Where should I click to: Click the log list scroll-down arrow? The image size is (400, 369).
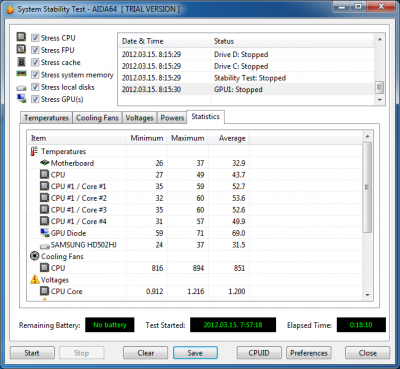click(x=379, y=100)
